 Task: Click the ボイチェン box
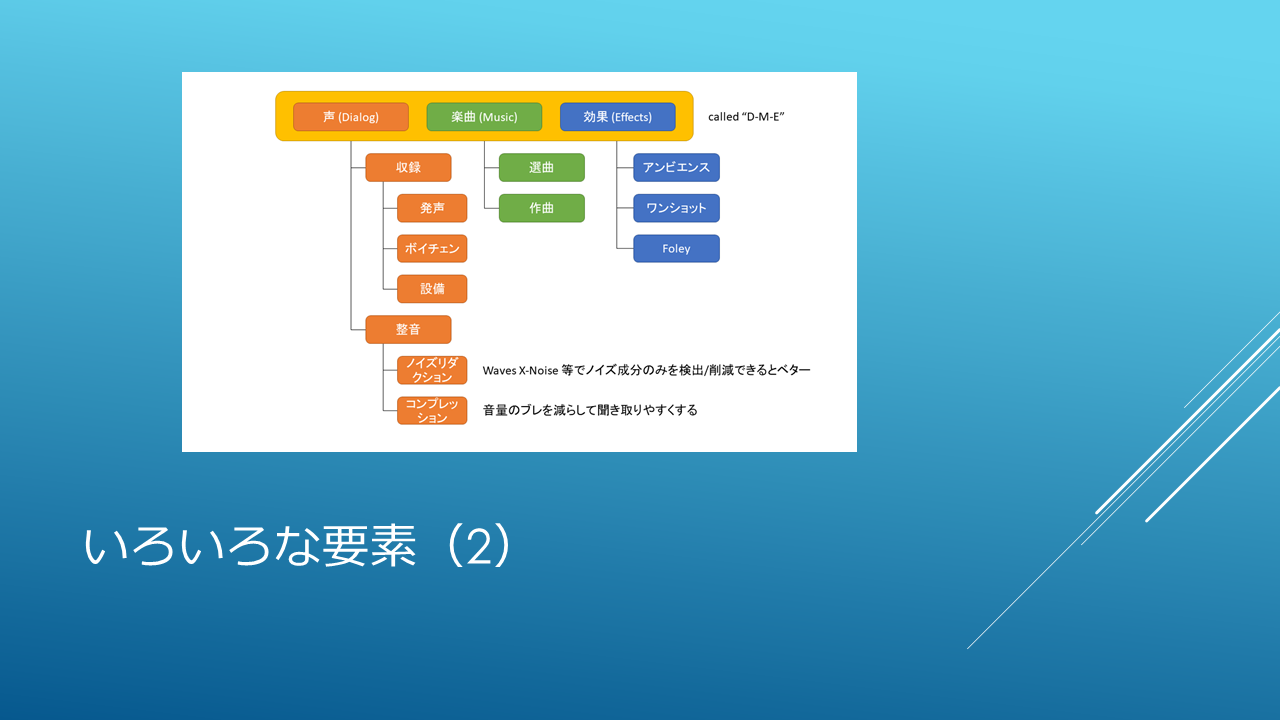[432, 249]
